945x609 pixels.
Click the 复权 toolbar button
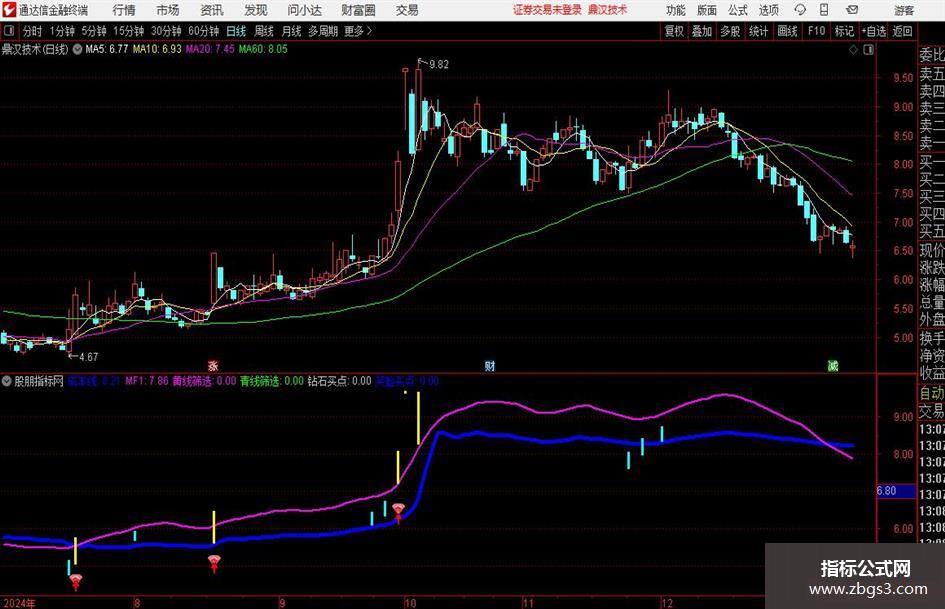click(x=674, y=31)
